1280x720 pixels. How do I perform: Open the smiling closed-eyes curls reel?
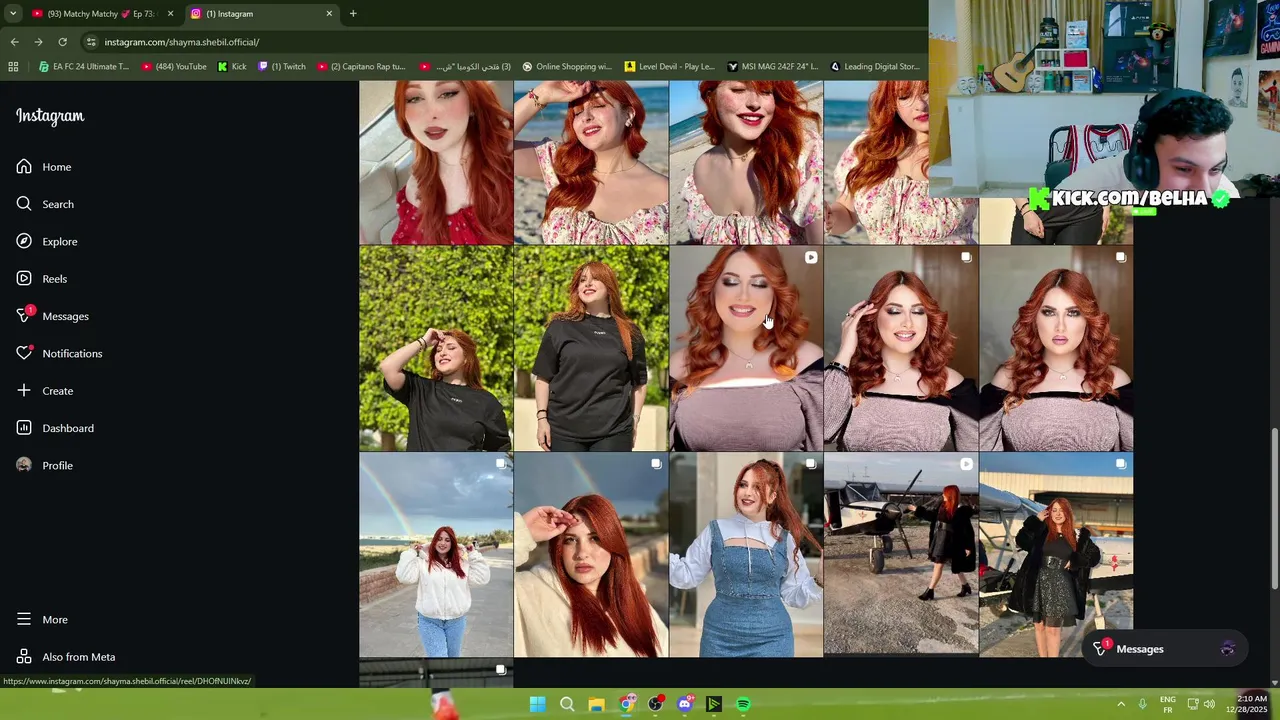coord(746,349)
